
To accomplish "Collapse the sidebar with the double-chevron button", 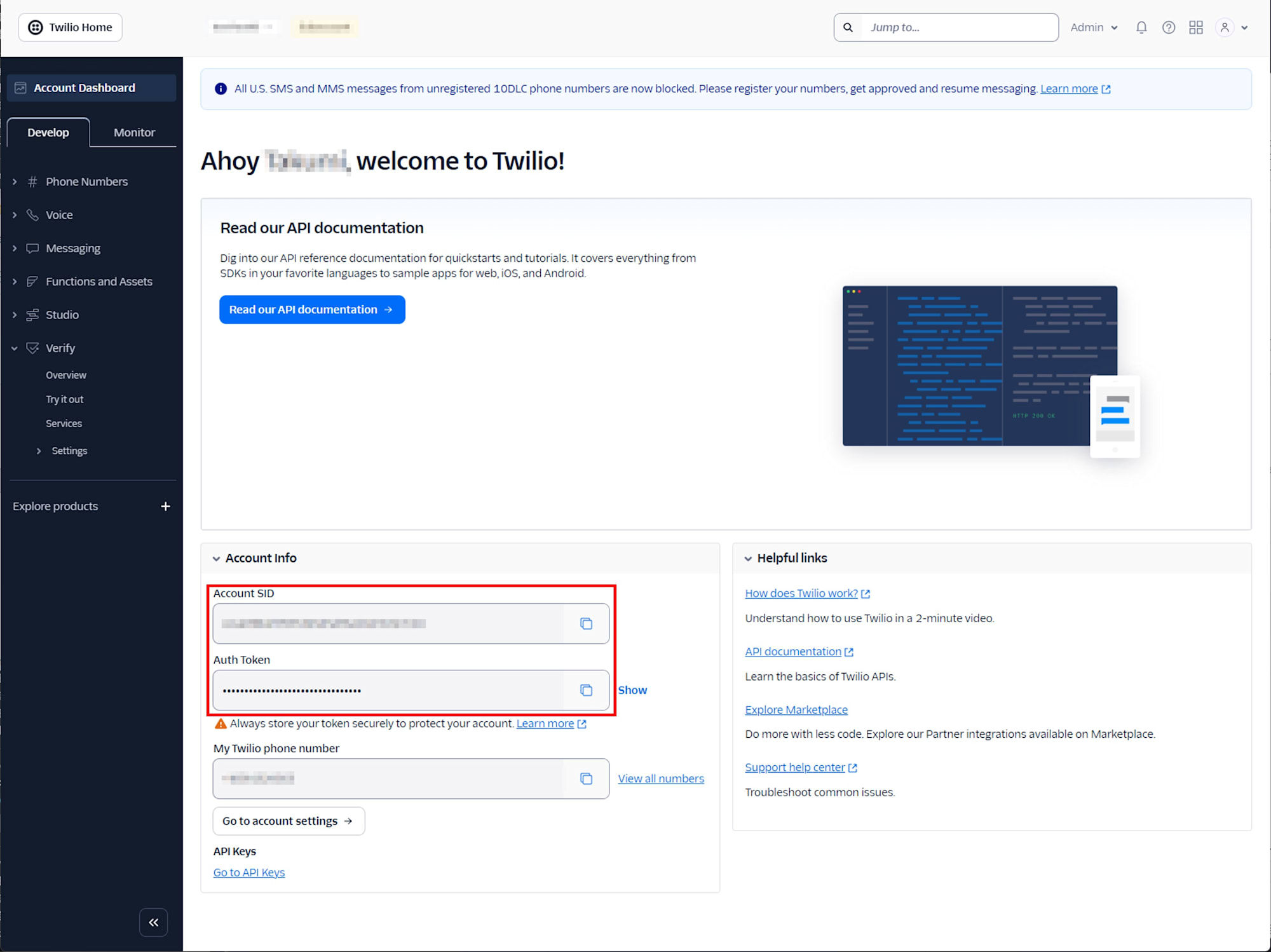I will [153, 922].
